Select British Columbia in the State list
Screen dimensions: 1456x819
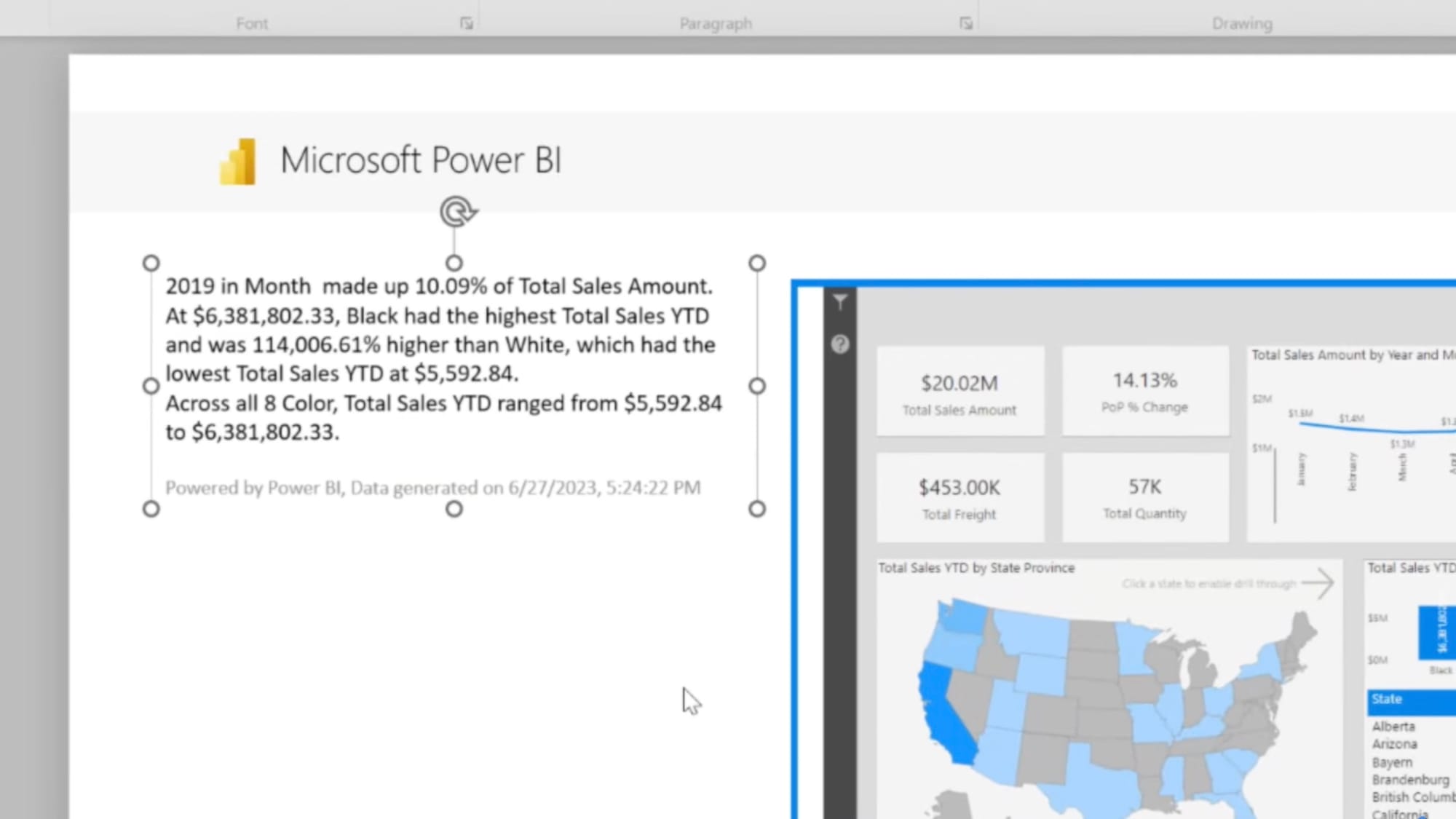(x=1413, y=797)
